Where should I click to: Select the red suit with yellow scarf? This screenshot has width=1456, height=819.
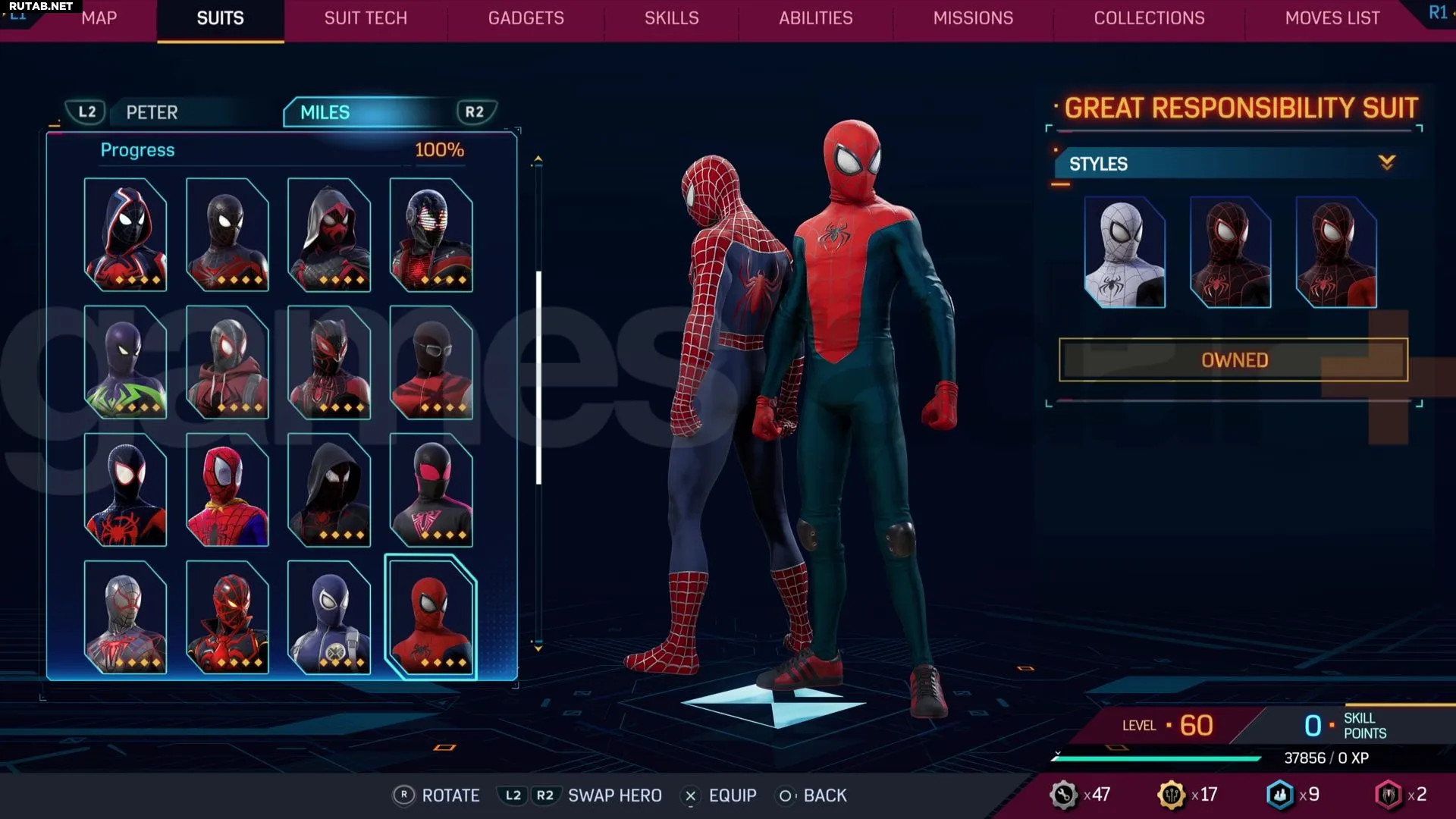(227, 489)
